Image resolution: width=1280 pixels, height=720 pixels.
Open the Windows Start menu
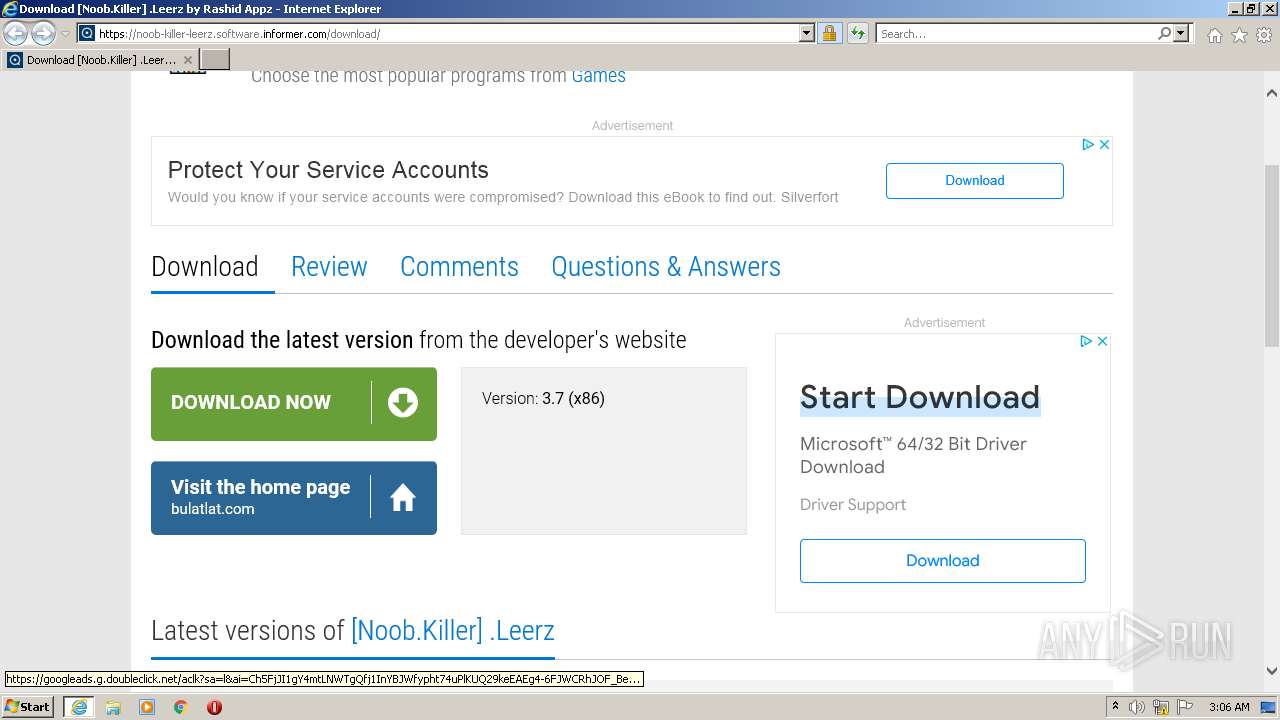point(27,706)
